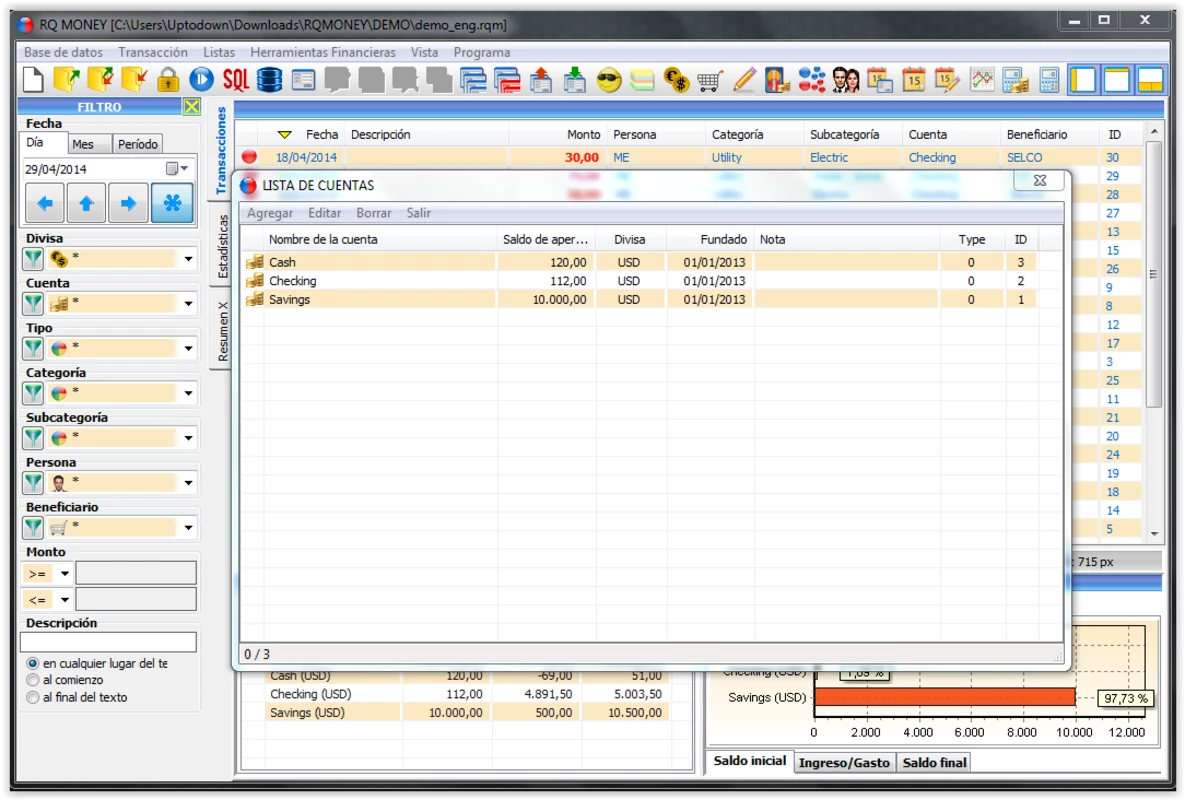Open the line chart statistics icon
Image resolution: width=1185 pixels, height=800 pixels.
(982, 79)
